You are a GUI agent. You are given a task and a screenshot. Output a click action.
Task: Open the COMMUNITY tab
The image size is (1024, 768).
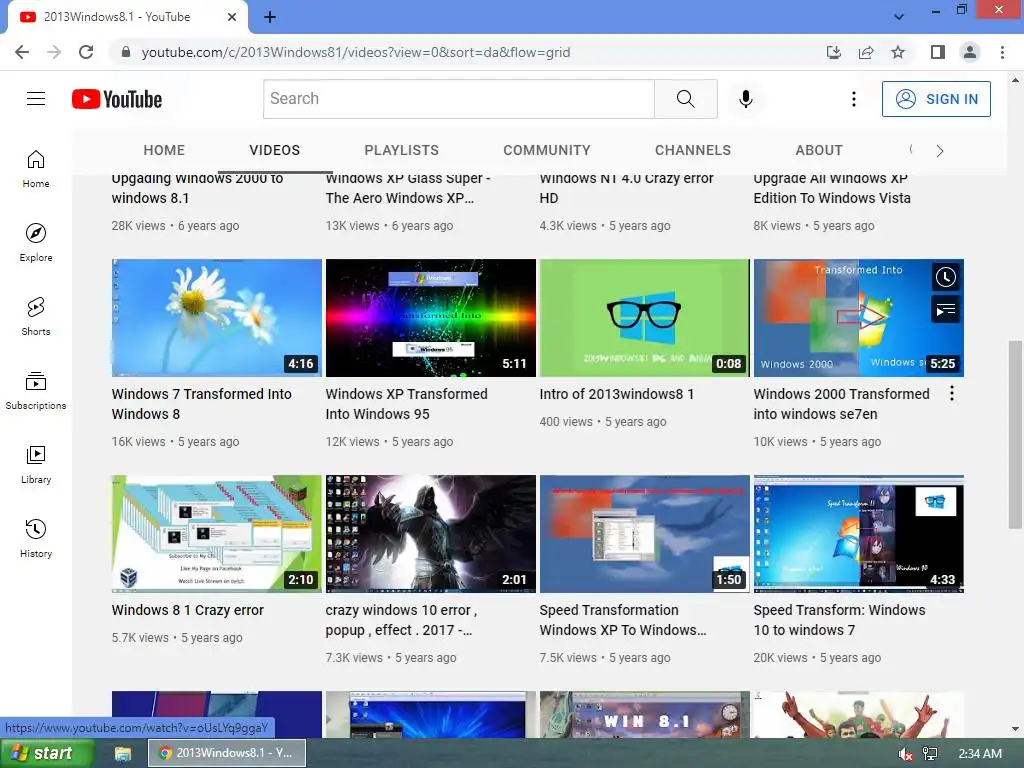point(547,150)
